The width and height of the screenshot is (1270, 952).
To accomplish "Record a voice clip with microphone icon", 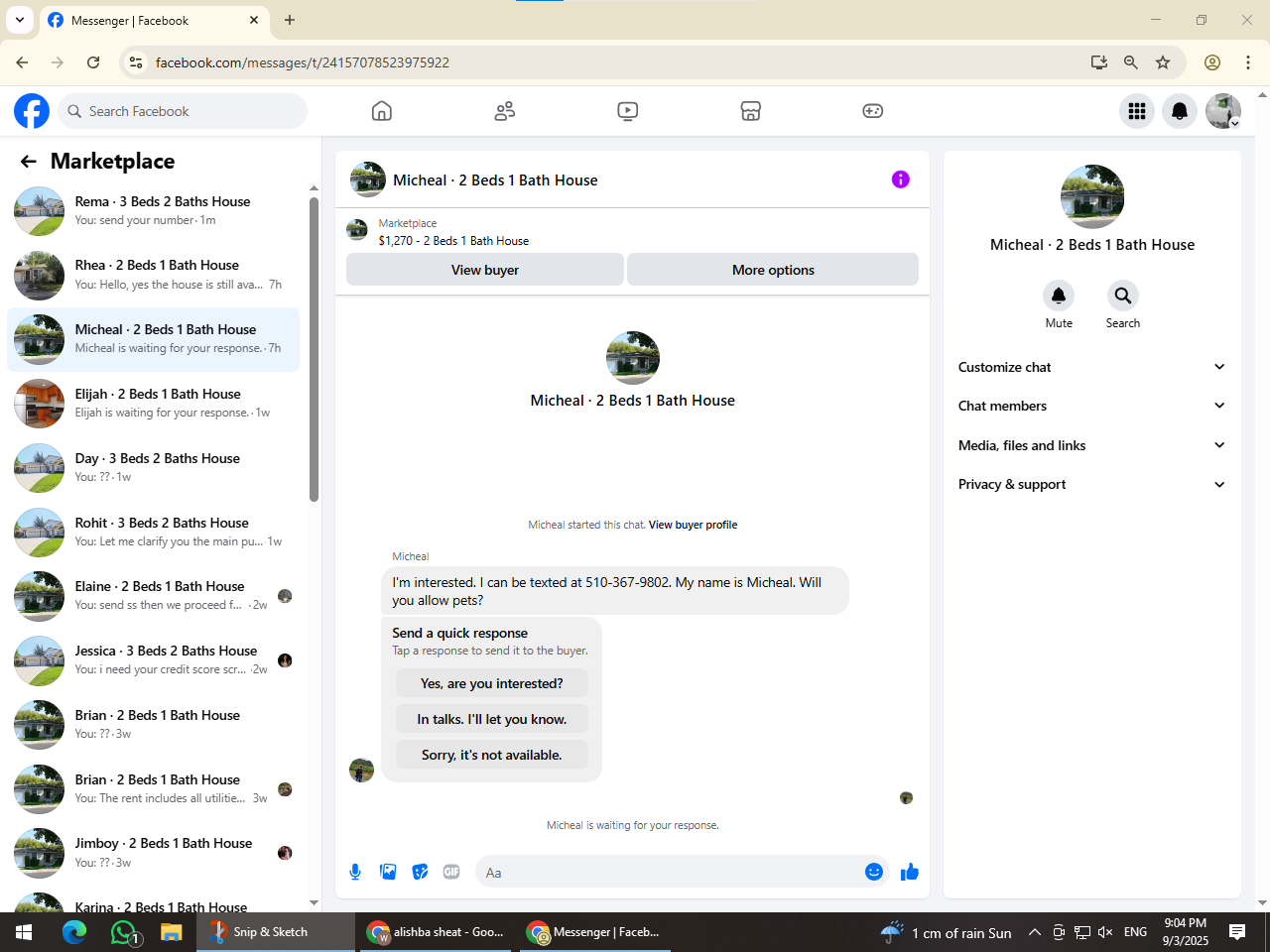I will tap(355, 872).
